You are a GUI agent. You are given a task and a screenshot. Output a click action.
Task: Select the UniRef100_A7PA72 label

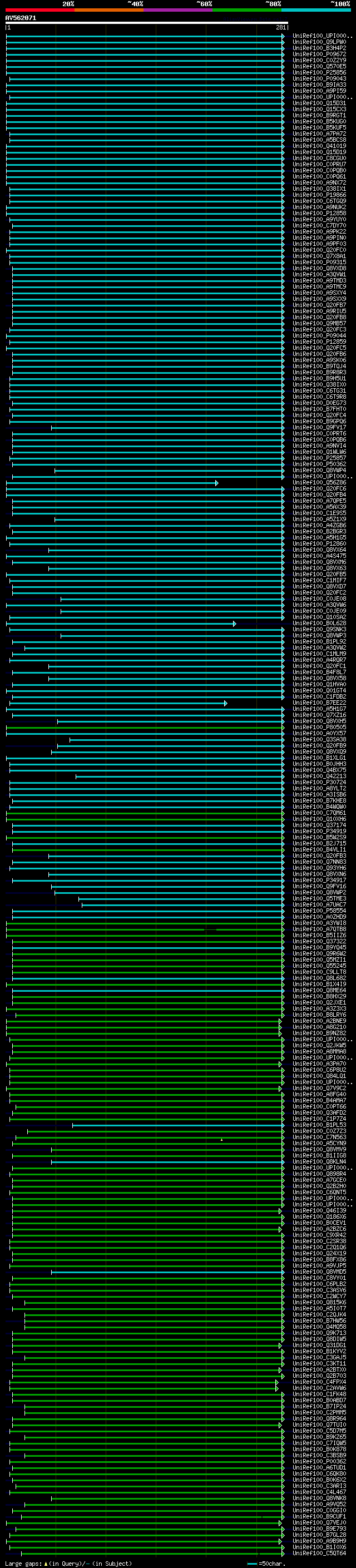pos(319,134)
